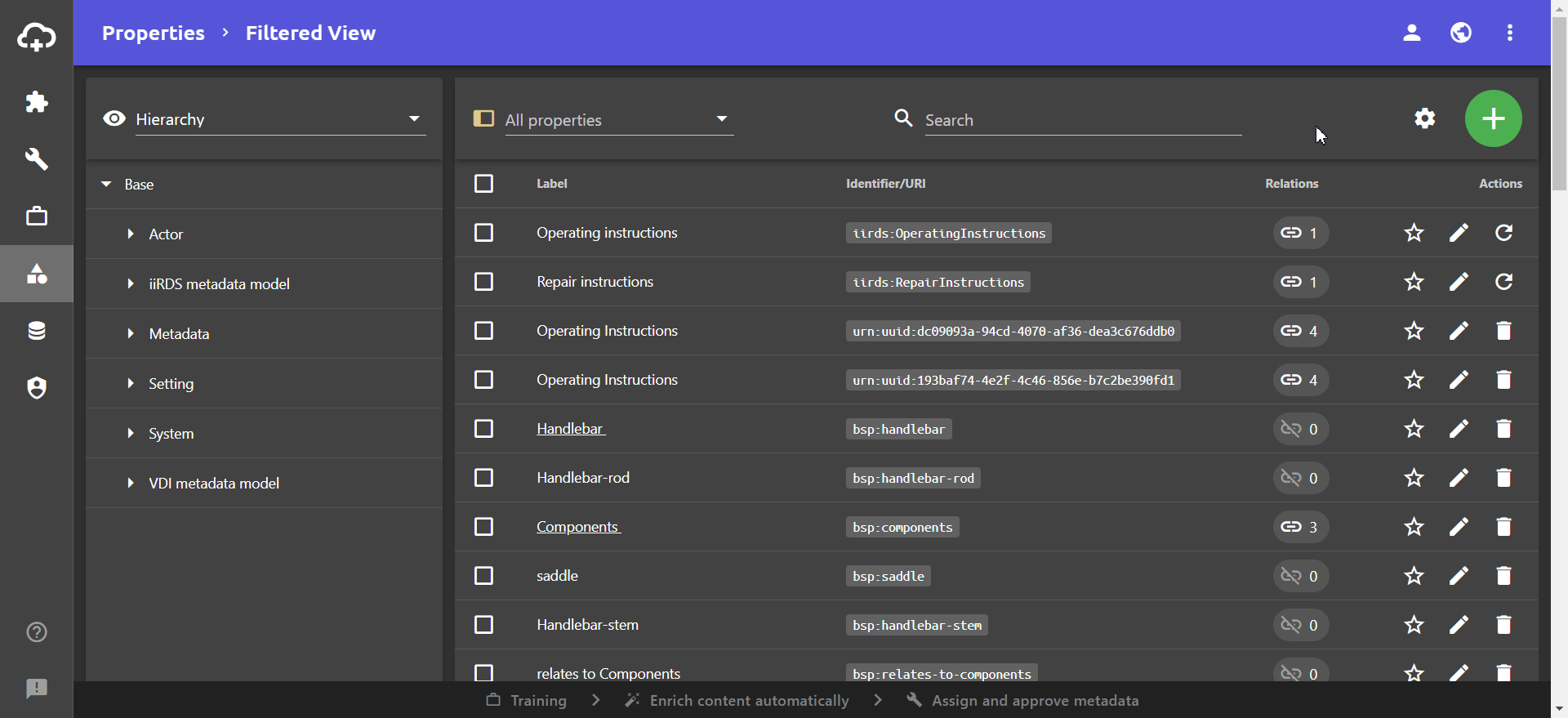This screenshot has width=1568, height=718.
Task: Sort by the Label column header
Action: point(552,184)
